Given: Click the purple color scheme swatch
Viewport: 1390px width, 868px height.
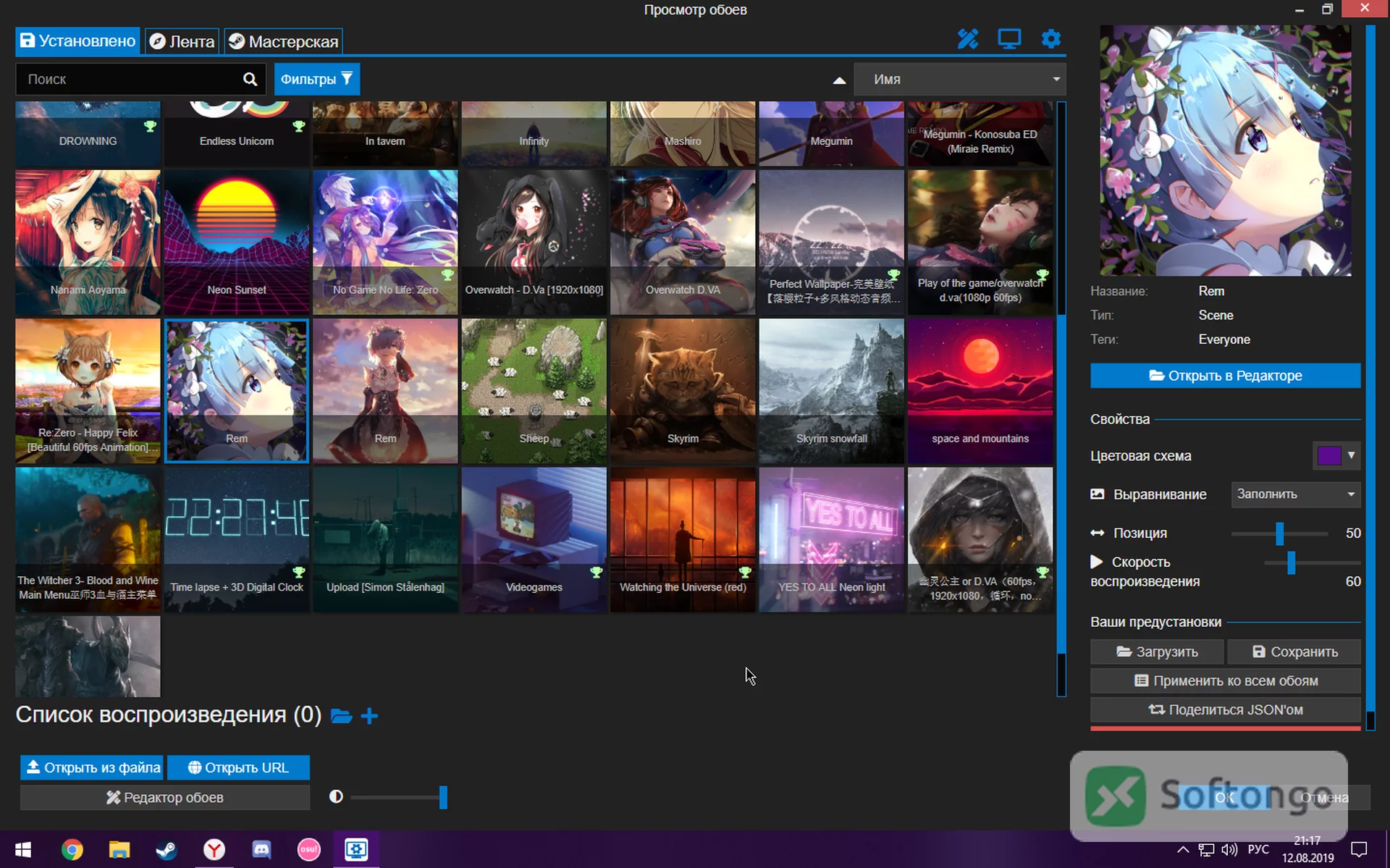Looking at the screenshot, I should [1329, 455].
